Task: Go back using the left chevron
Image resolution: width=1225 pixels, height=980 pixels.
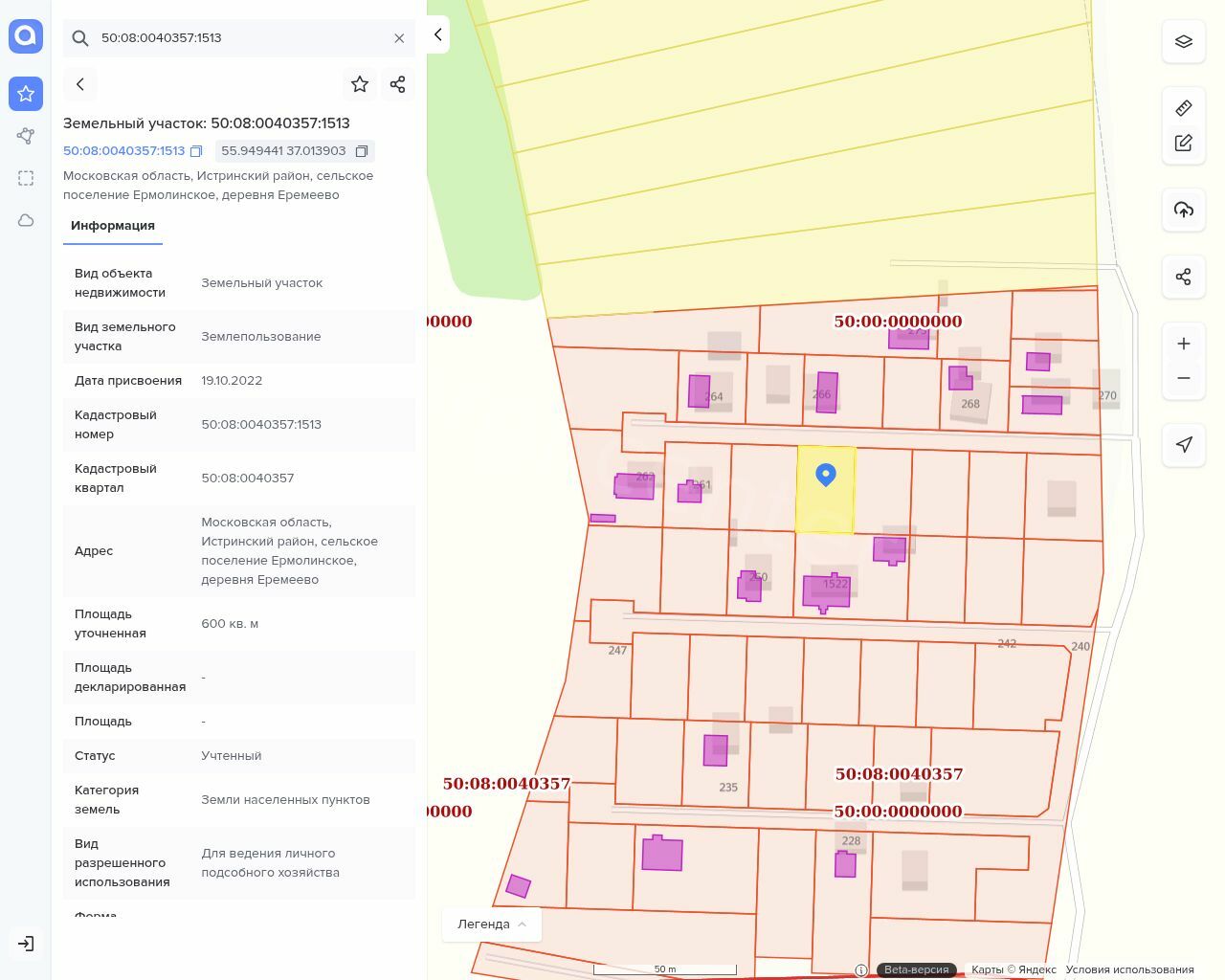Action: (x=80, y=84)
